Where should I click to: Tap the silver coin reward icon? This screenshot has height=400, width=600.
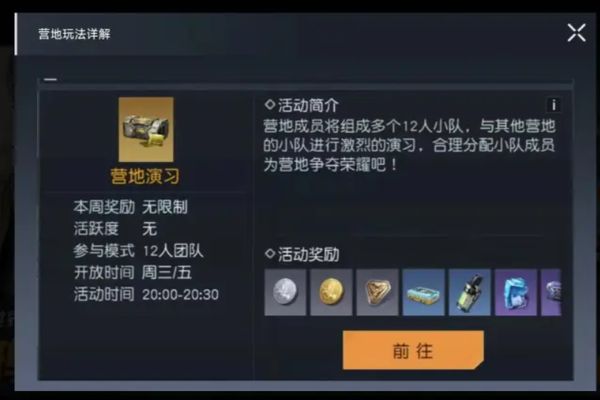tap(285, 292)
